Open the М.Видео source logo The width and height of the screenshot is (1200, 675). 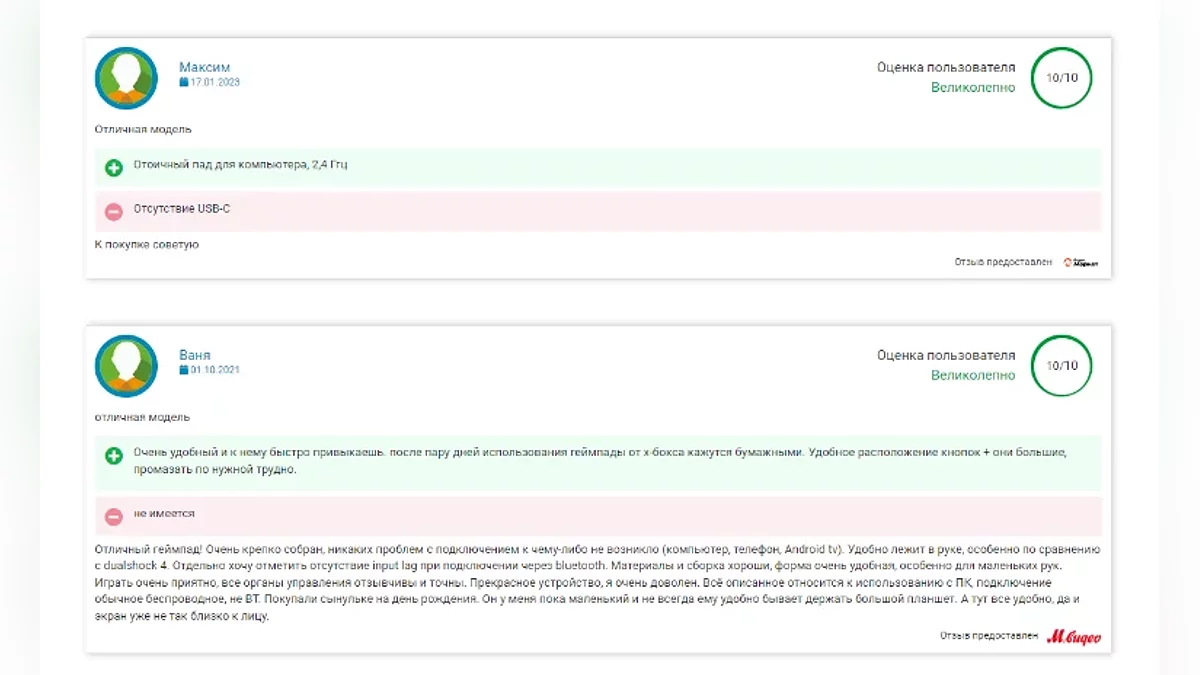click(x=1074, y=636)
